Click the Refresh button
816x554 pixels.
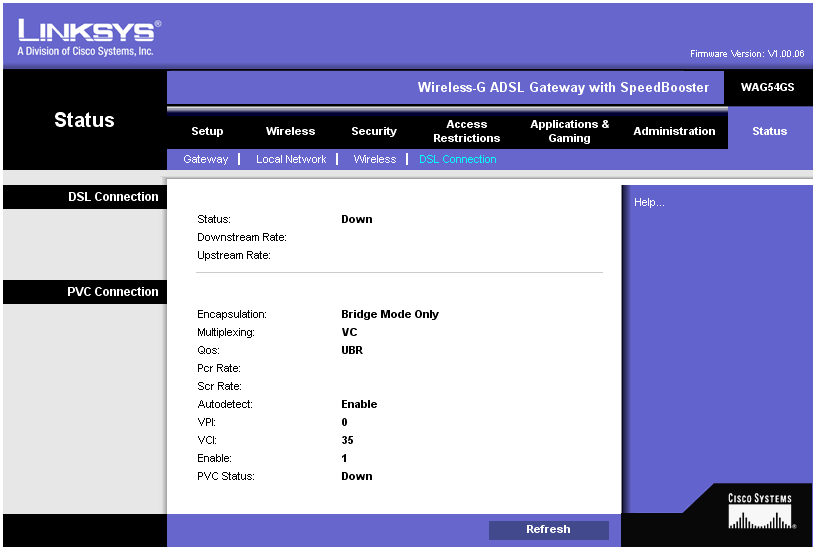click(x=549, y=530)
